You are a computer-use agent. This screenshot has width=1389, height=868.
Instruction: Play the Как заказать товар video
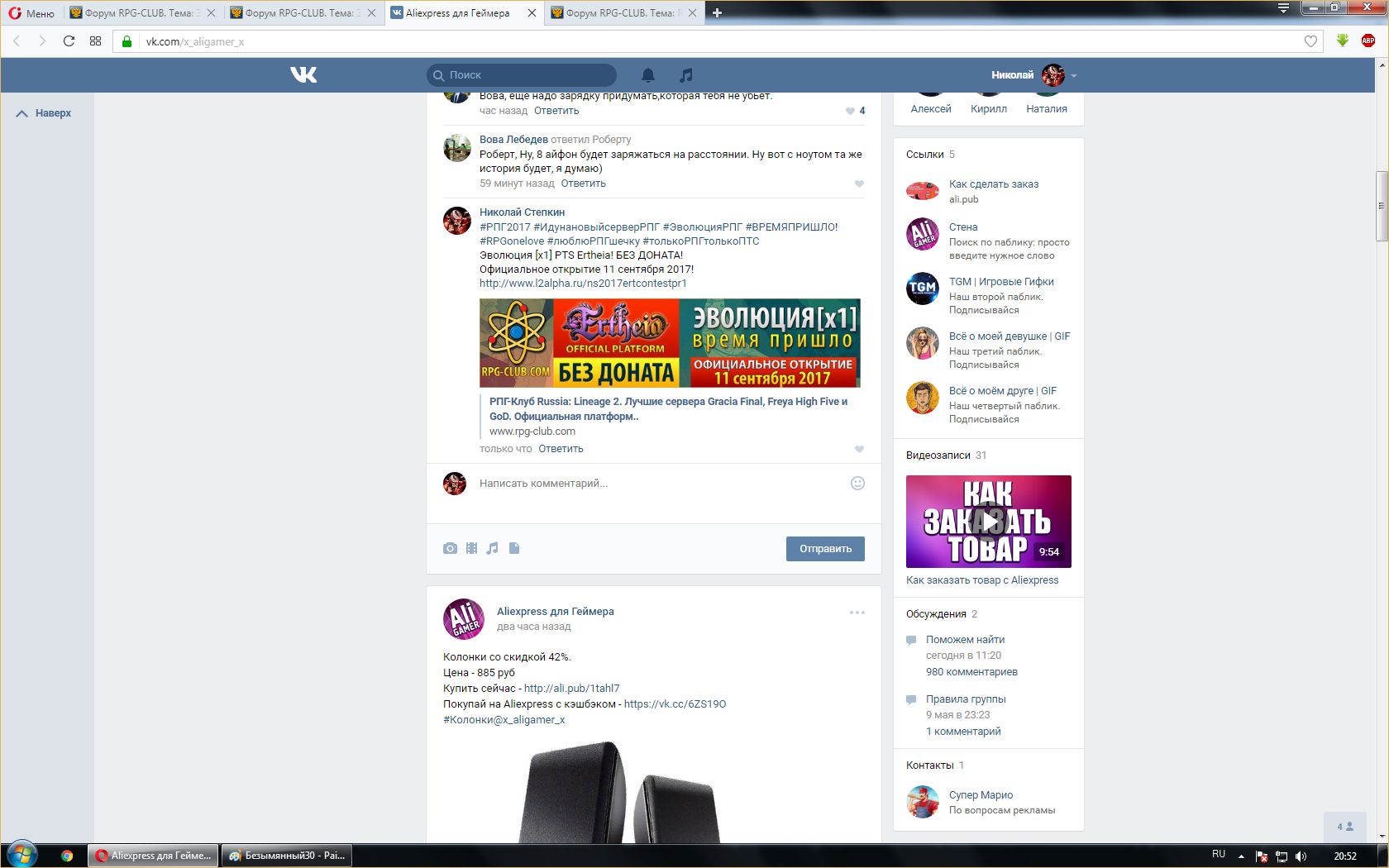pos(989,522)
